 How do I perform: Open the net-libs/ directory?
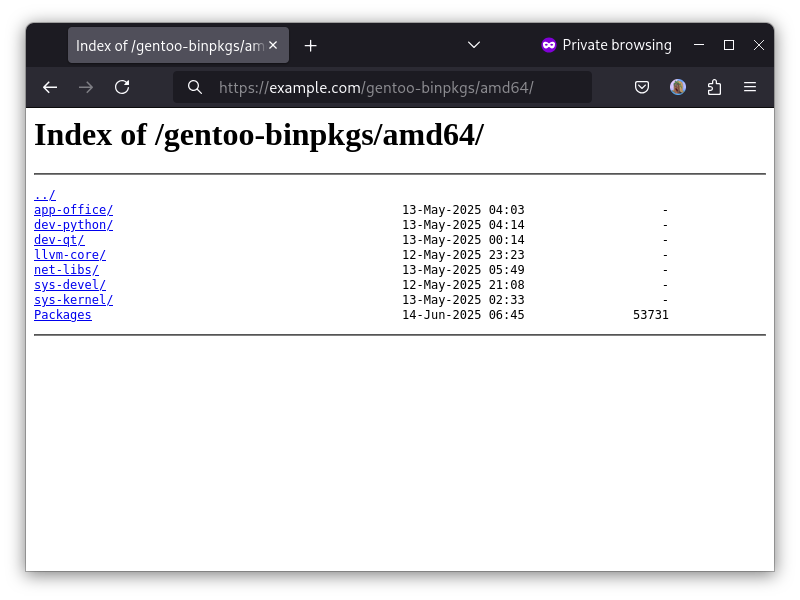[66, 269]
